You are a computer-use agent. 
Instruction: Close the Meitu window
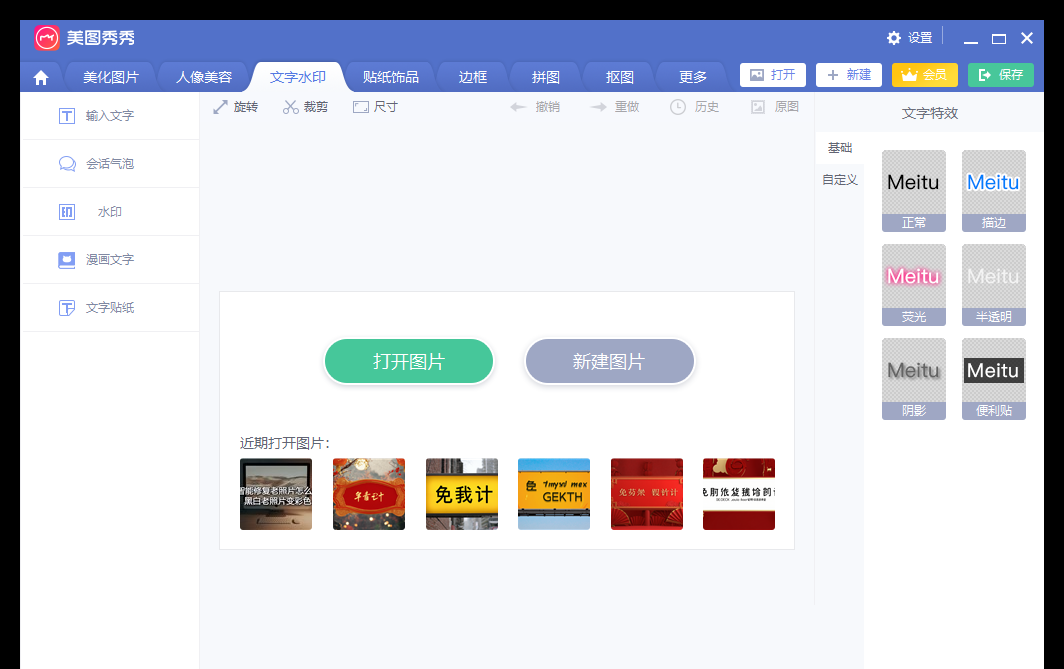pyautogui.click(x=1027, y=39)
